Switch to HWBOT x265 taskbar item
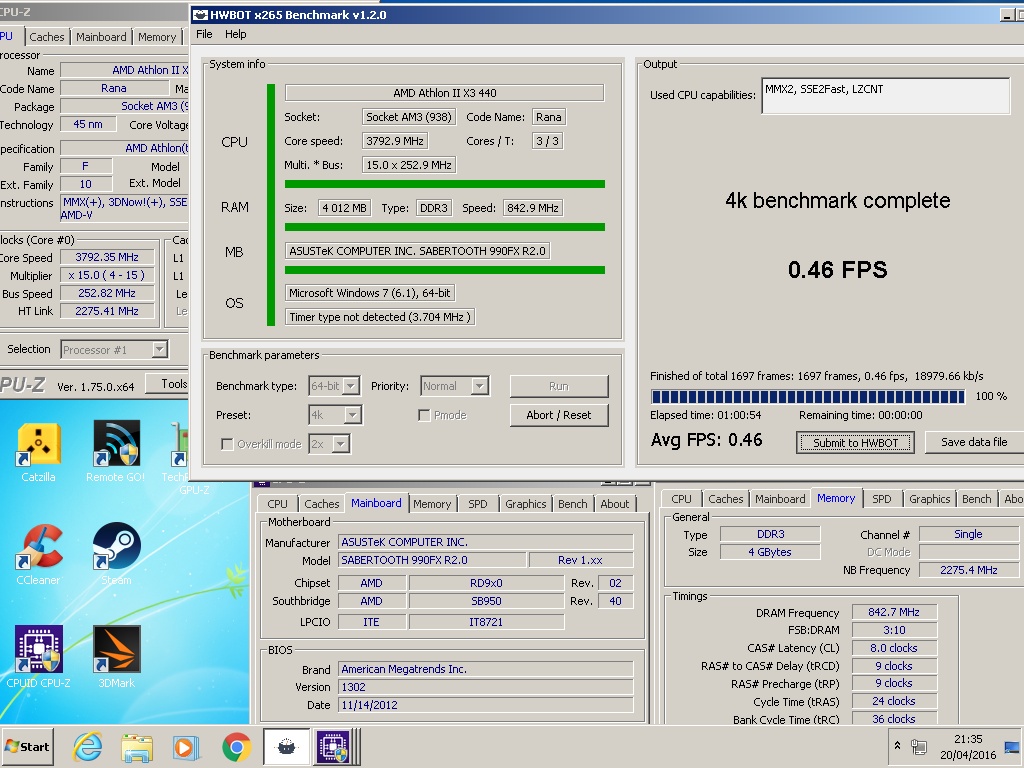 pos(286,746)
